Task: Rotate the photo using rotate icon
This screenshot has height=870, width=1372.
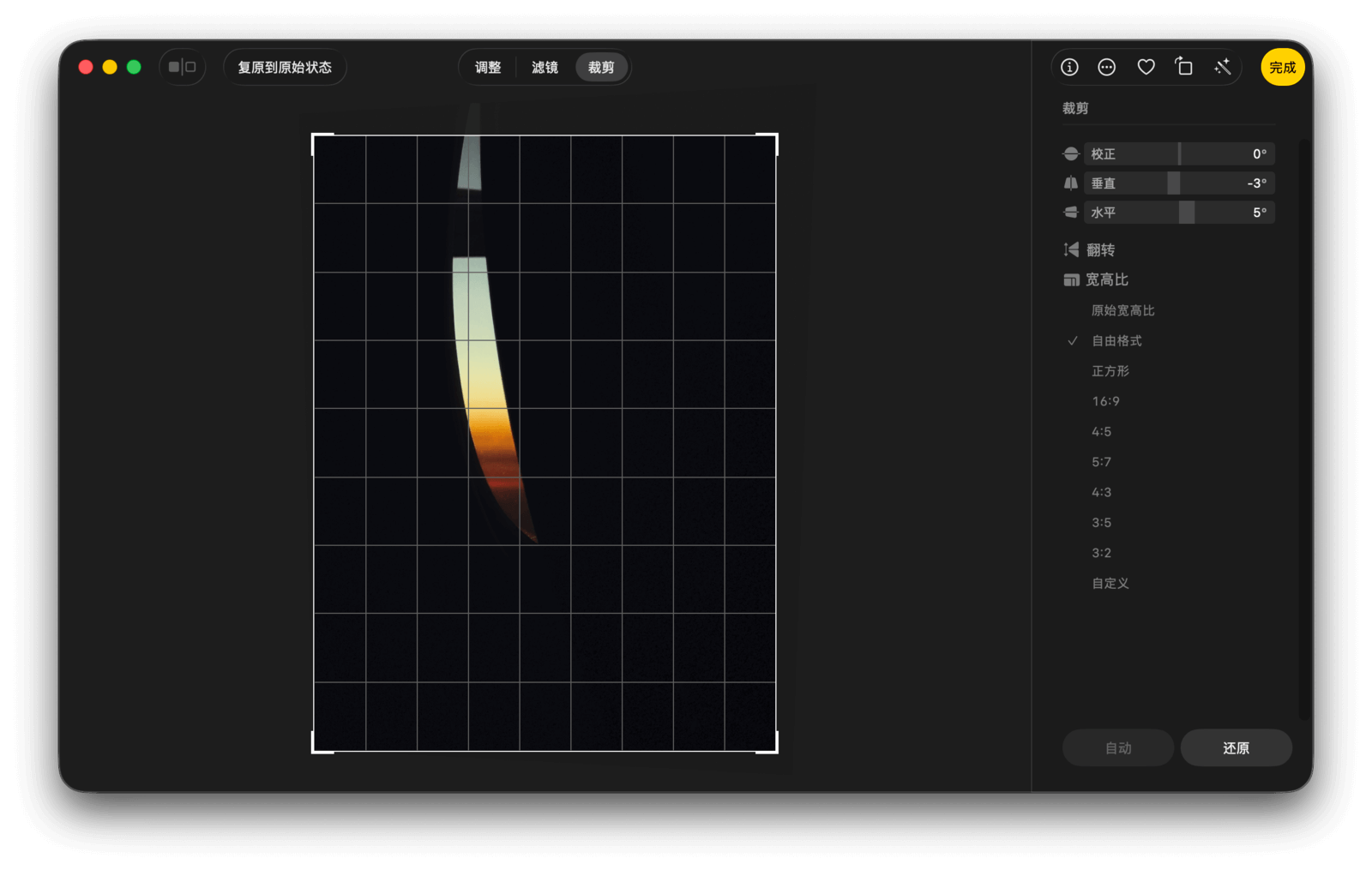Action: tap(1184, 67)
